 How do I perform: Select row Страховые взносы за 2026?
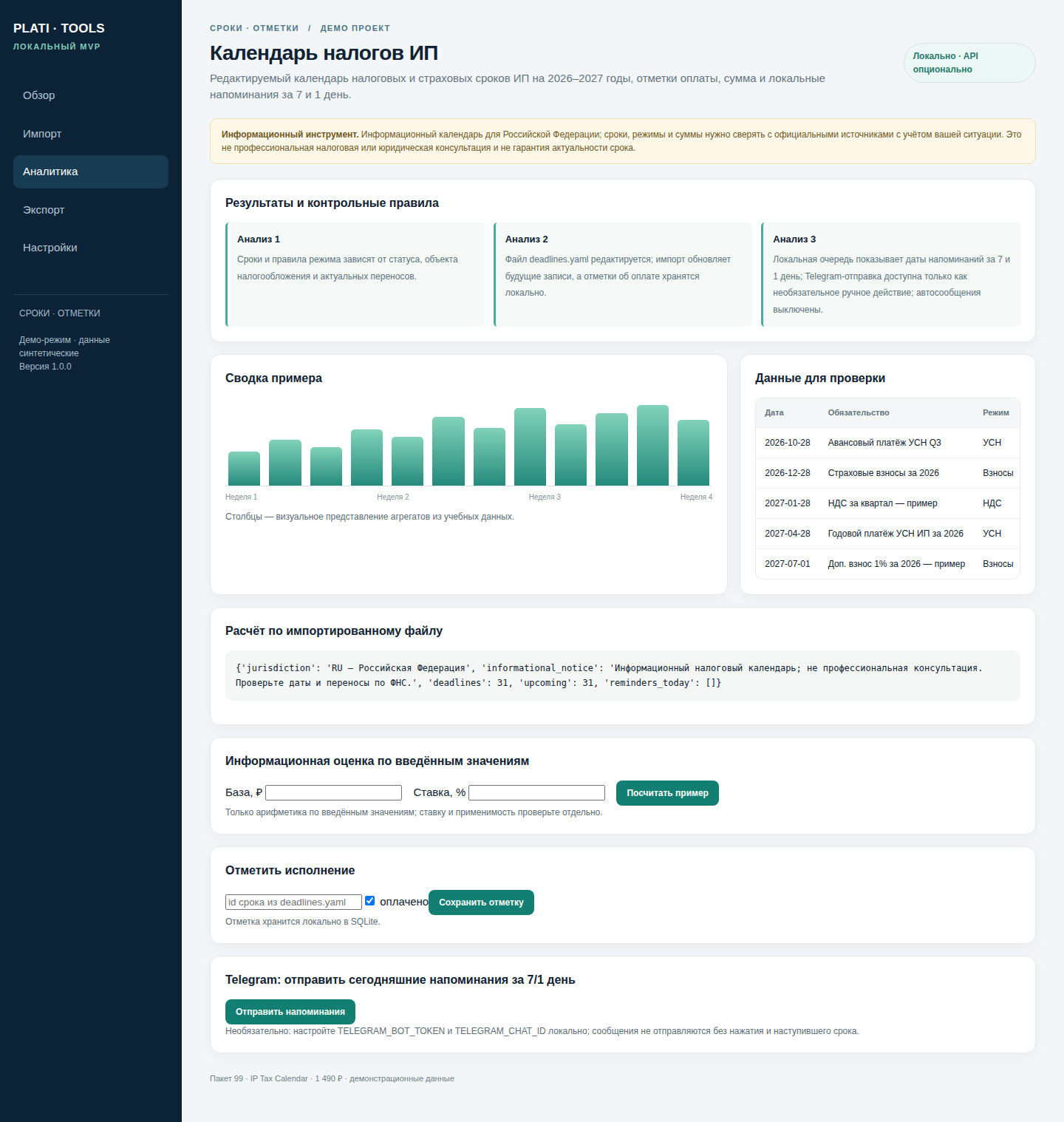coord(887,473)
